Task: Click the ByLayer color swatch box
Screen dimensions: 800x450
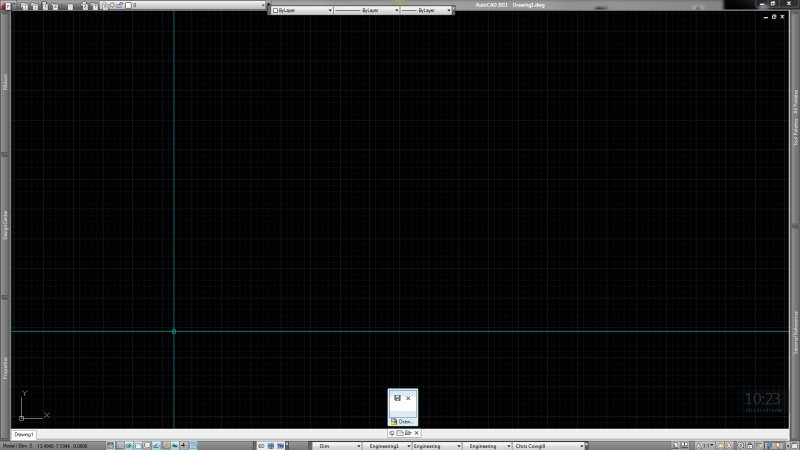Action: [x=276, y=10]
